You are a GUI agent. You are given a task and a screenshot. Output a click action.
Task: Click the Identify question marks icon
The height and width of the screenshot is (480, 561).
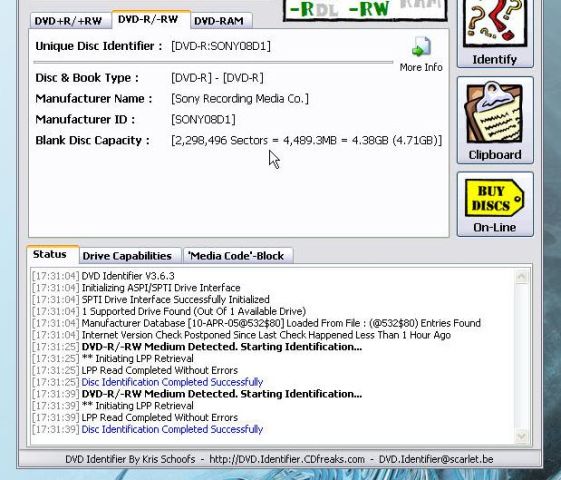point(495,24)
